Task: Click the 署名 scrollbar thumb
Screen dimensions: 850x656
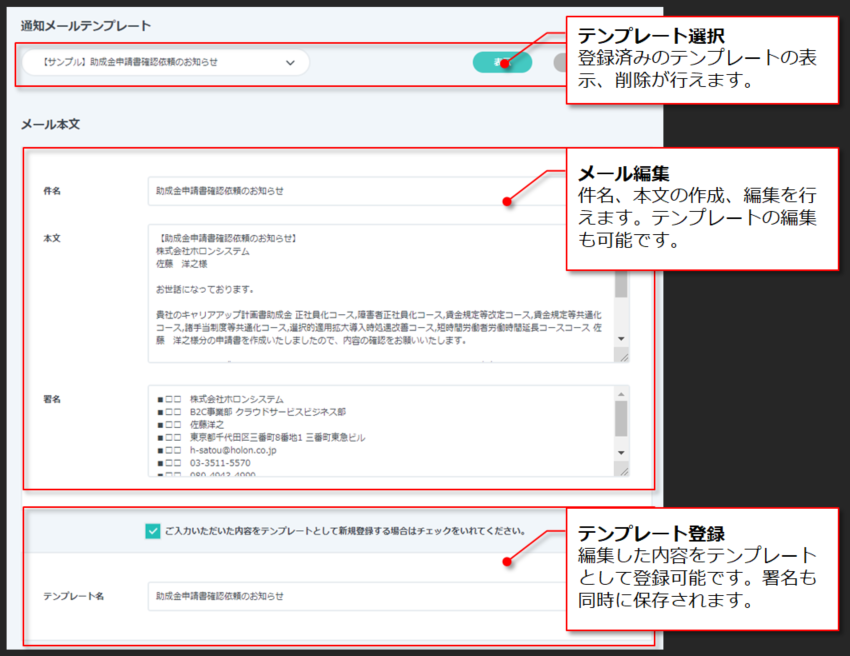Action: [x=621, y=418]
